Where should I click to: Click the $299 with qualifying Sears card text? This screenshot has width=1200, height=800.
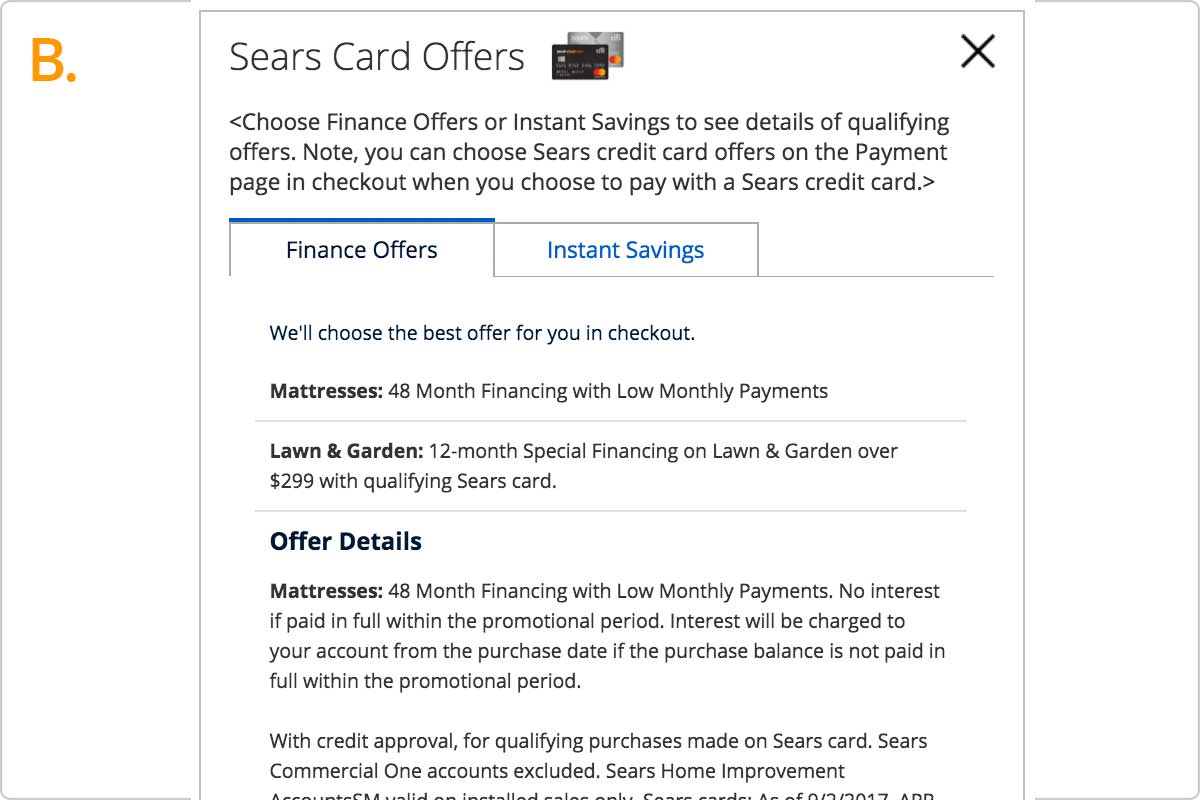point(413,481)
